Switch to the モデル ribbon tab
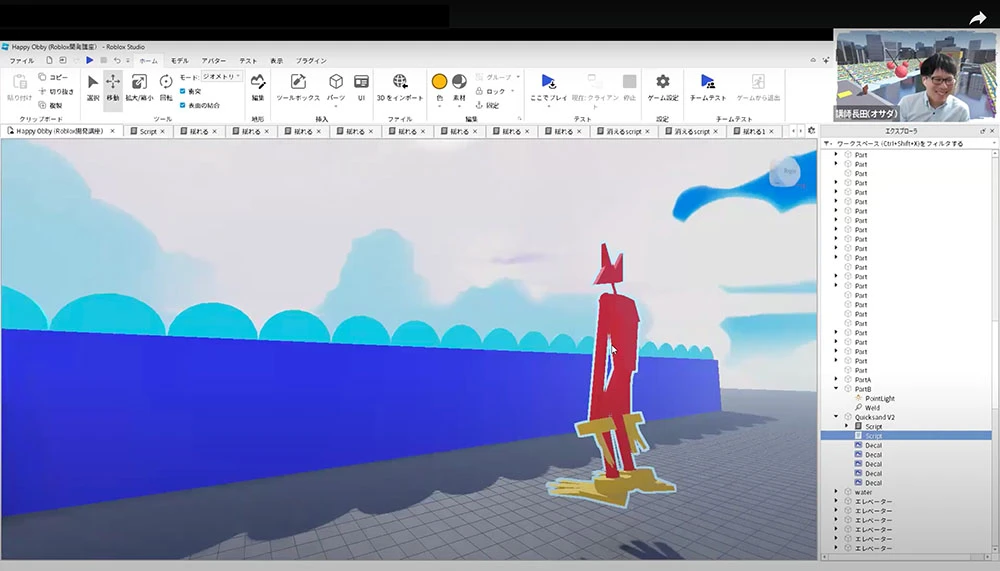Viewport: 1000px width, 571px height. click(179, 61)
